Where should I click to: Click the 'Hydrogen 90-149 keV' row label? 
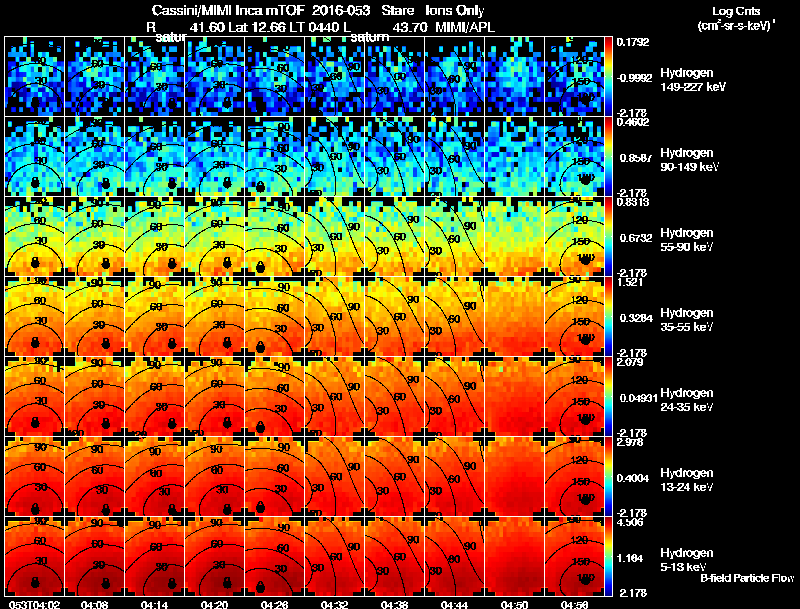coord(689,160)
